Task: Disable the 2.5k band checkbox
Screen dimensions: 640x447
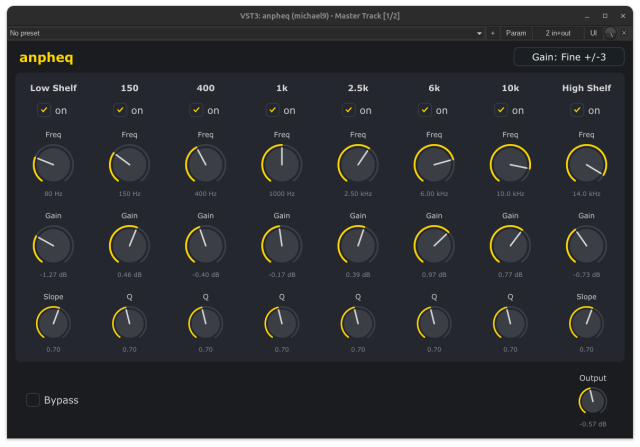Action: (349, 110)
